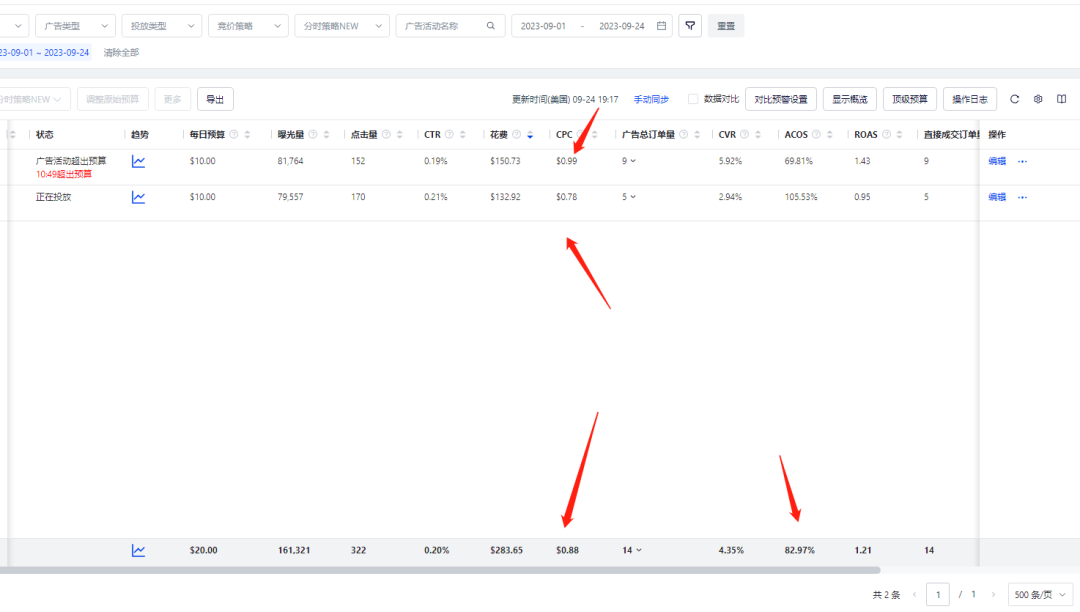Open the 500 条/页 page size selector
1080x612 pixels.
[x=1039, y=595]
